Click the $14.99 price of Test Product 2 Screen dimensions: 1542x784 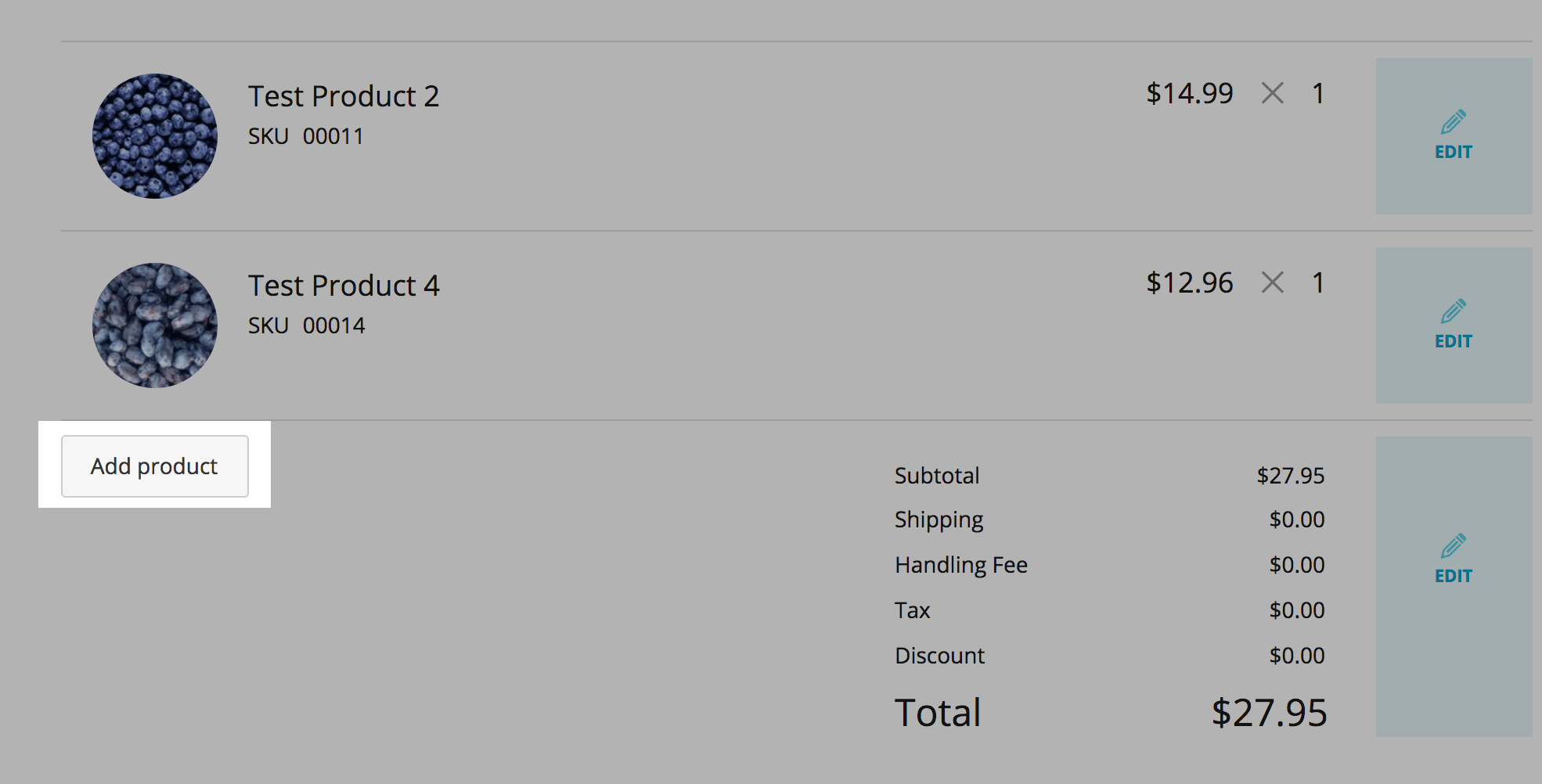[x=1189, y=93]
